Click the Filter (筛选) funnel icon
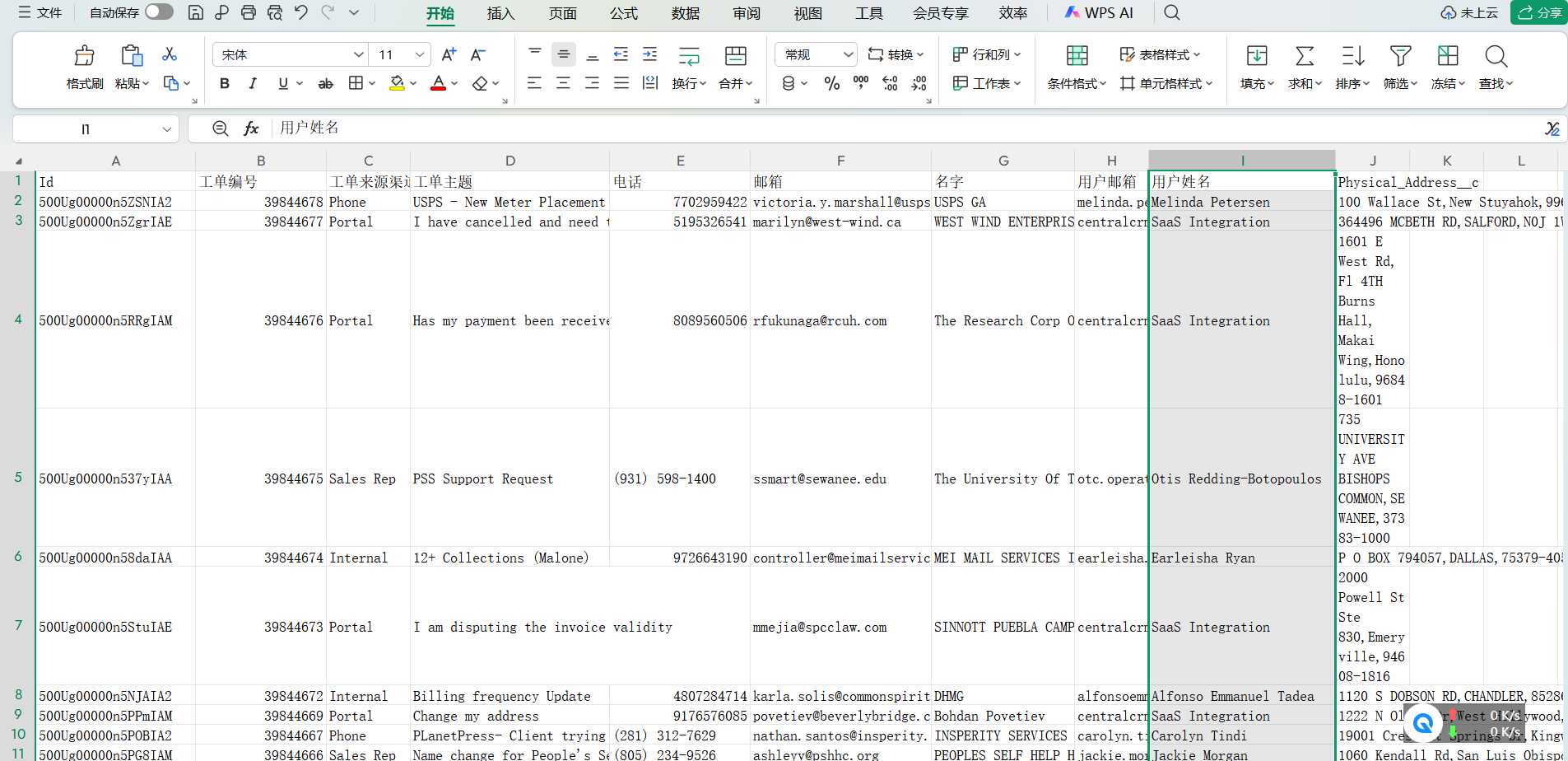Viewport: 1568px width, 761px height. (x=1400, y=56)
